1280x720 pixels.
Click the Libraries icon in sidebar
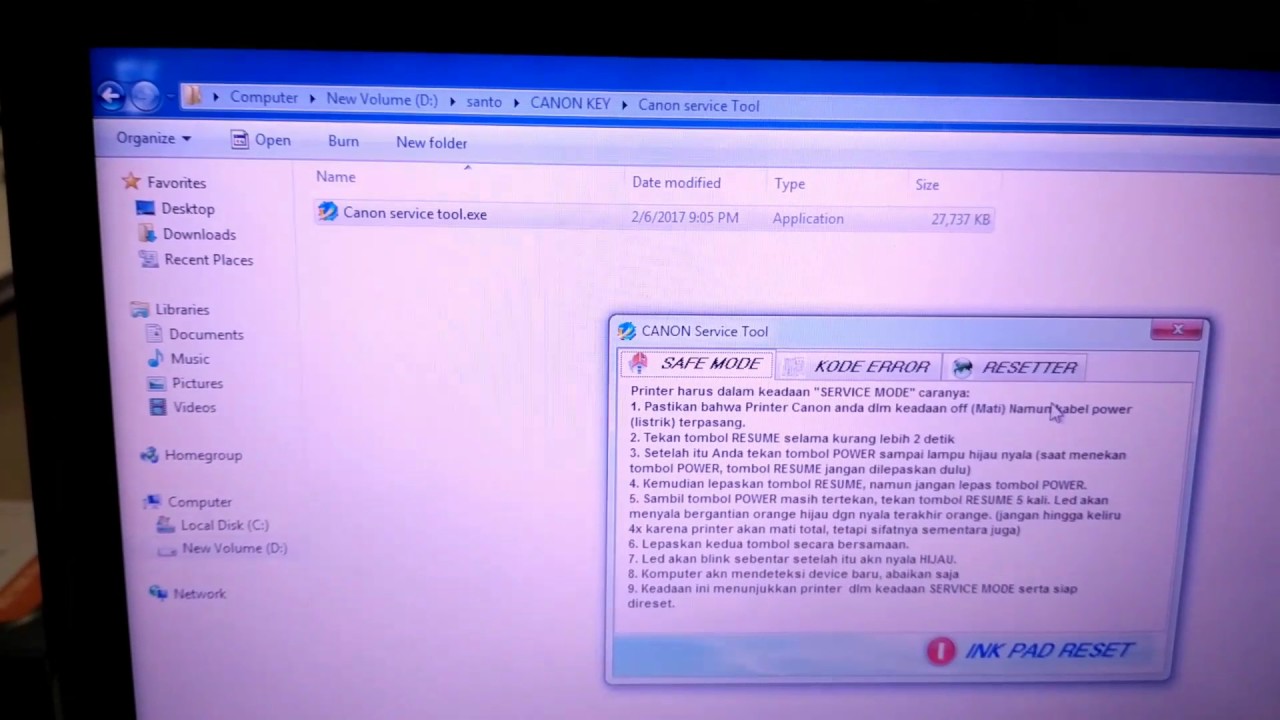click(x=140, y=309)
